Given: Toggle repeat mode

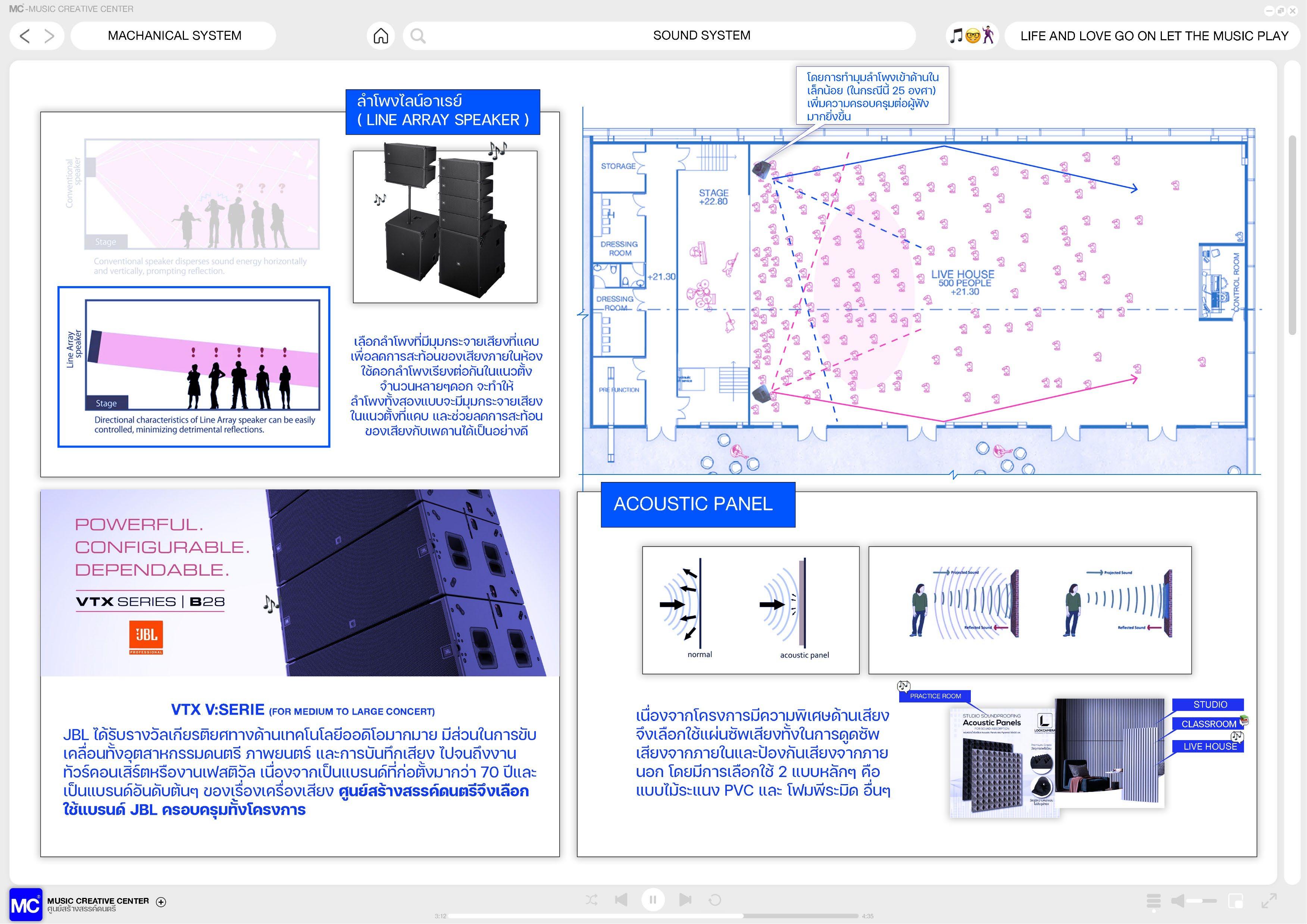Looking at the screenshot, I should 715,899.
